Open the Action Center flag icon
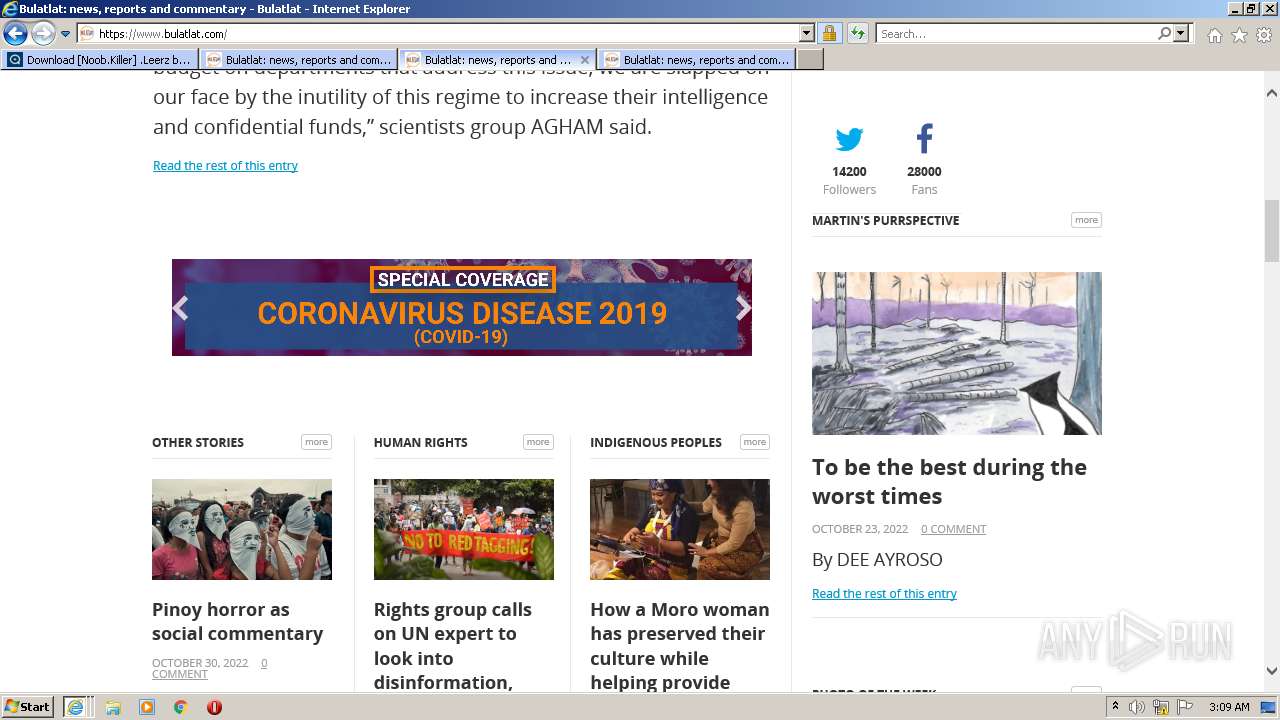 [x=1186, y=707]
